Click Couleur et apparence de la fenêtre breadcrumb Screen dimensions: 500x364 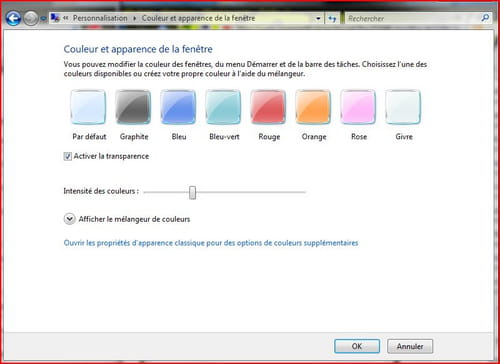(198, 18)
